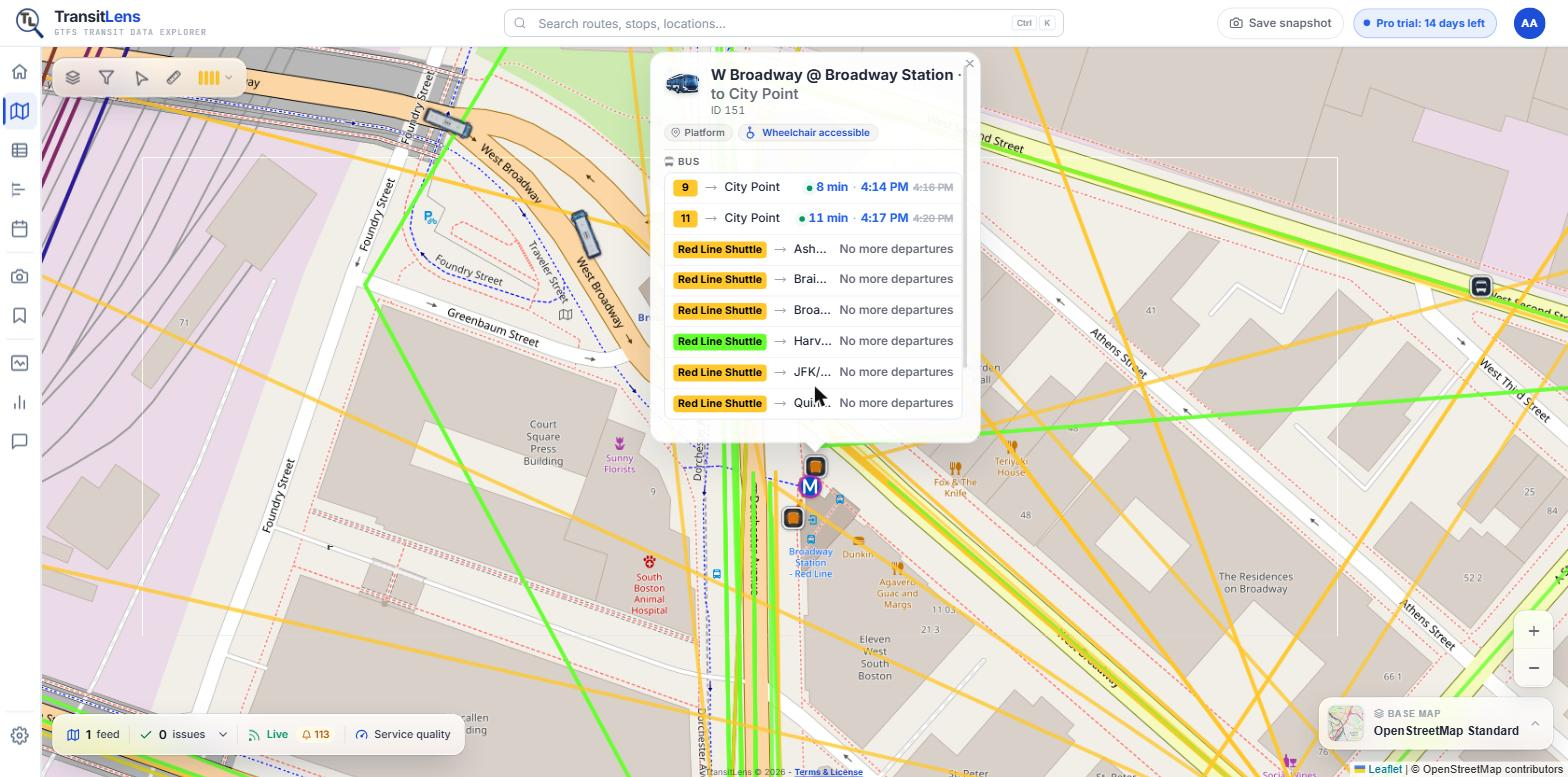This screenshot has width=1568, height=777.
Task: Click the filter funnel tool
Action: tap(107, 77)
